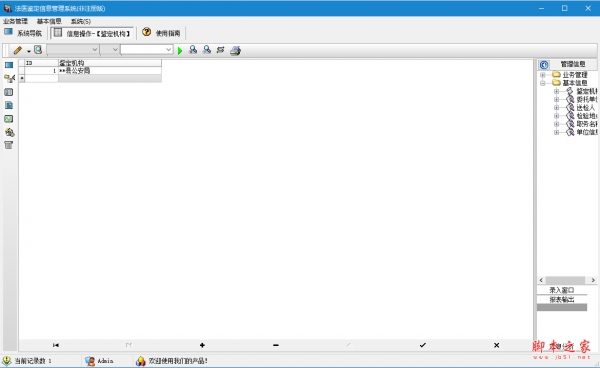Screen dimensions: 600x368
Task: Select the 单位信息 tree item
Action: coord(587,132)
